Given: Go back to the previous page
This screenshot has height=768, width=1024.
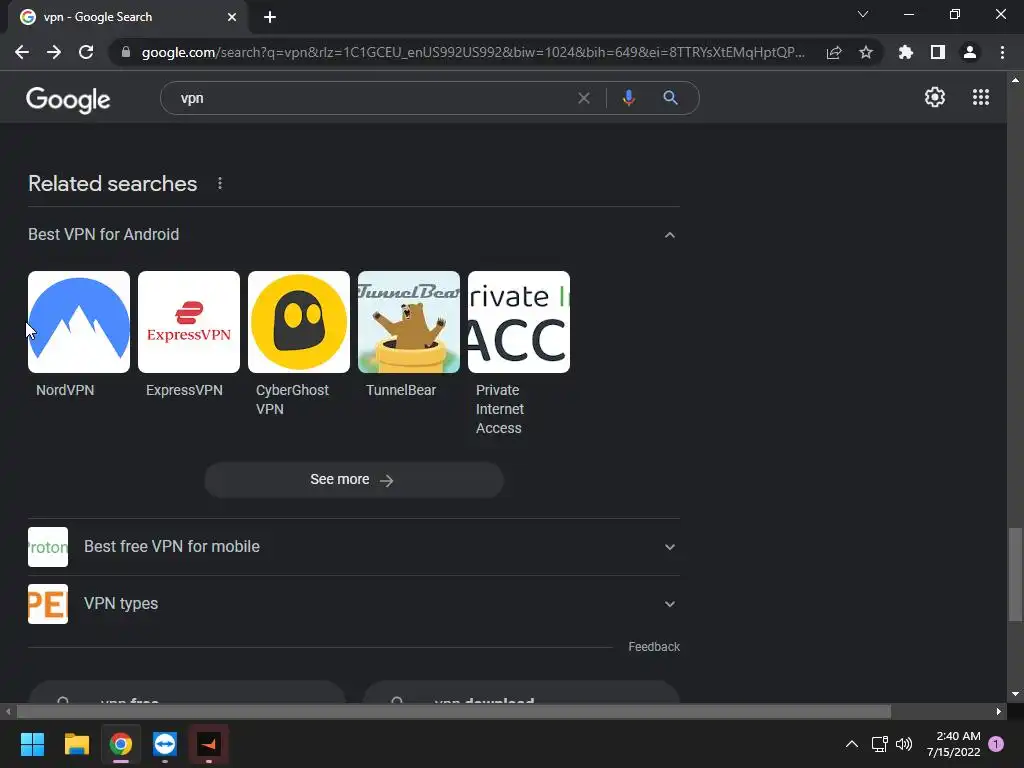Looking at the screenshot, I should coord(22,52).
